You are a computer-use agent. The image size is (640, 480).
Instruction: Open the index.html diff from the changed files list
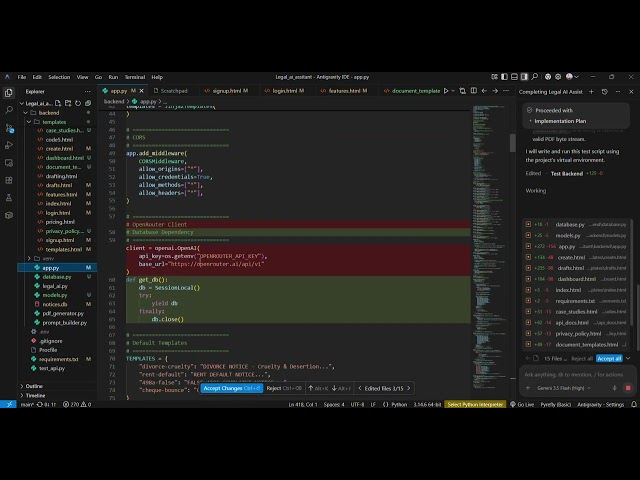click(576, 290)
